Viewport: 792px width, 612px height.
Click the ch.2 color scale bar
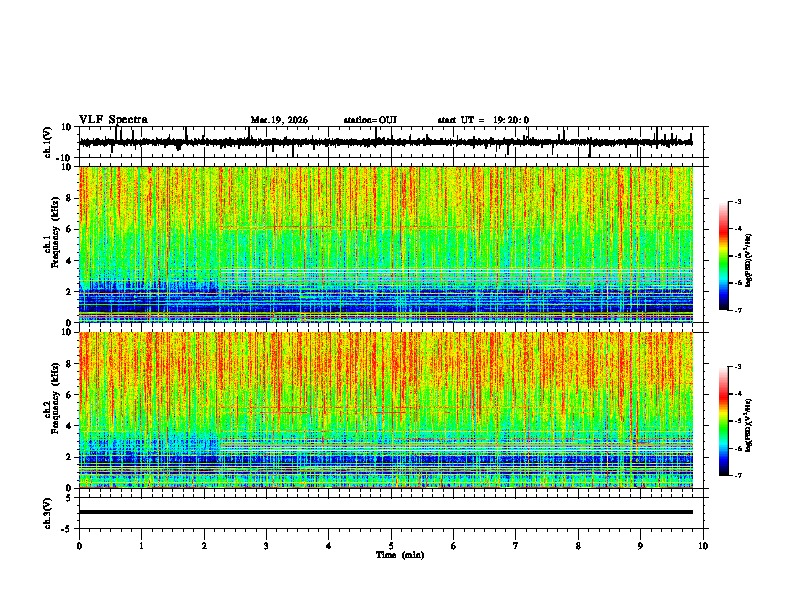(x=724, y=421)
